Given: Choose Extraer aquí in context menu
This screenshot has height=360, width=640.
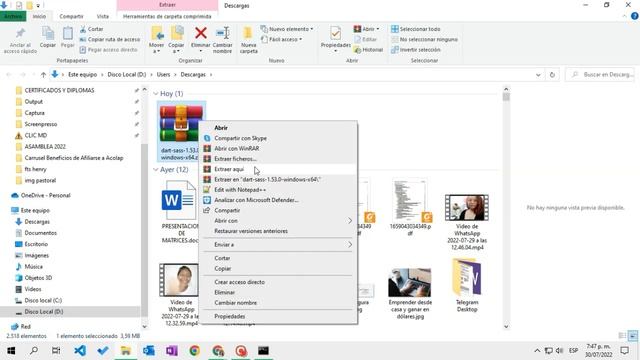Looking at the screenshot, I should pos(278,169).
